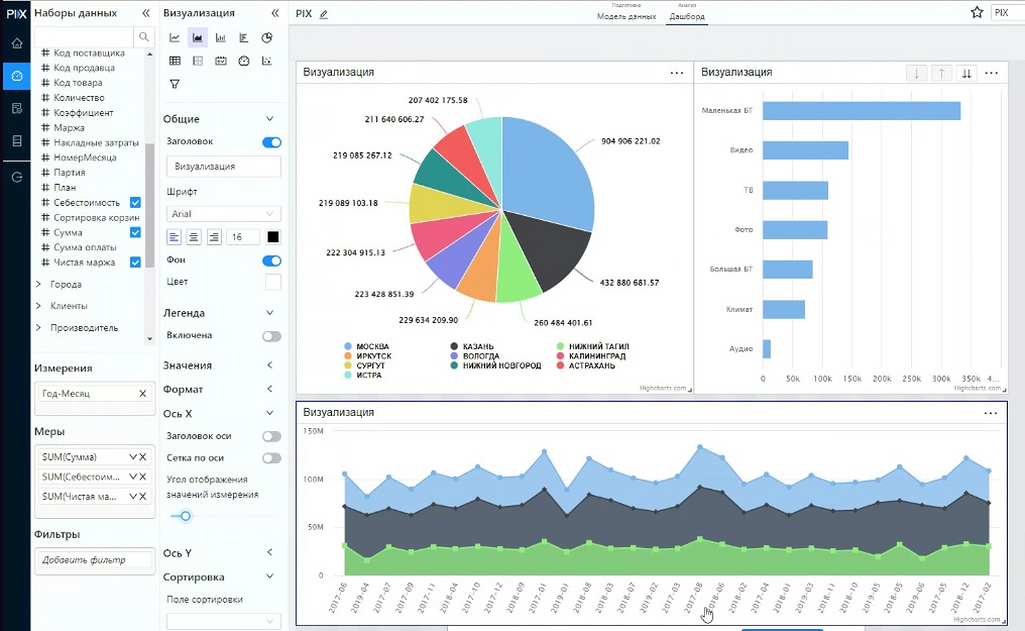Switch to the Модель данных tab
The image size is (1025, 631).
(x=627, y=17)
